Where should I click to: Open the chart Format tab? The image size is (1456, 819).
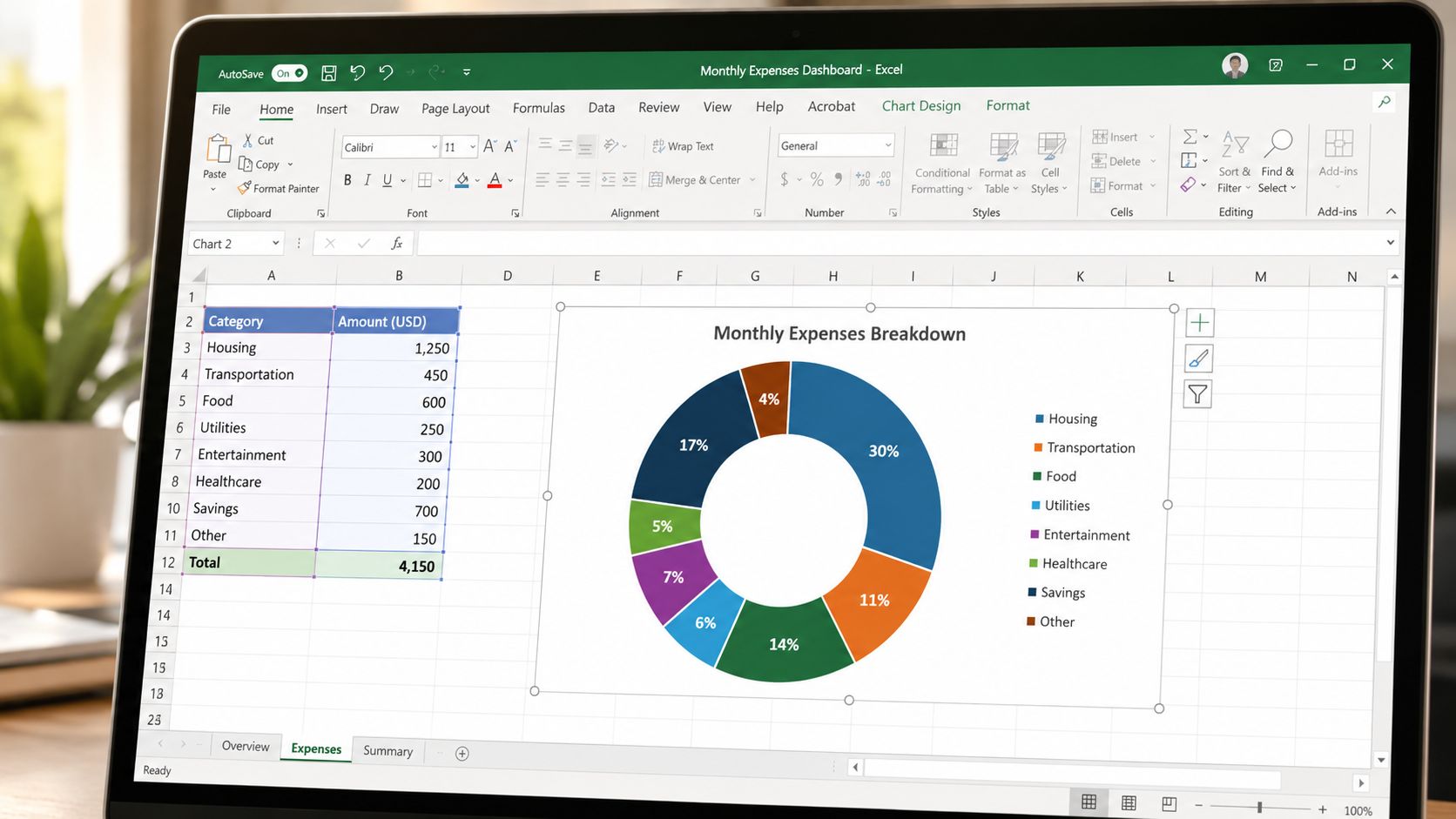click(x=1008, y=105)
